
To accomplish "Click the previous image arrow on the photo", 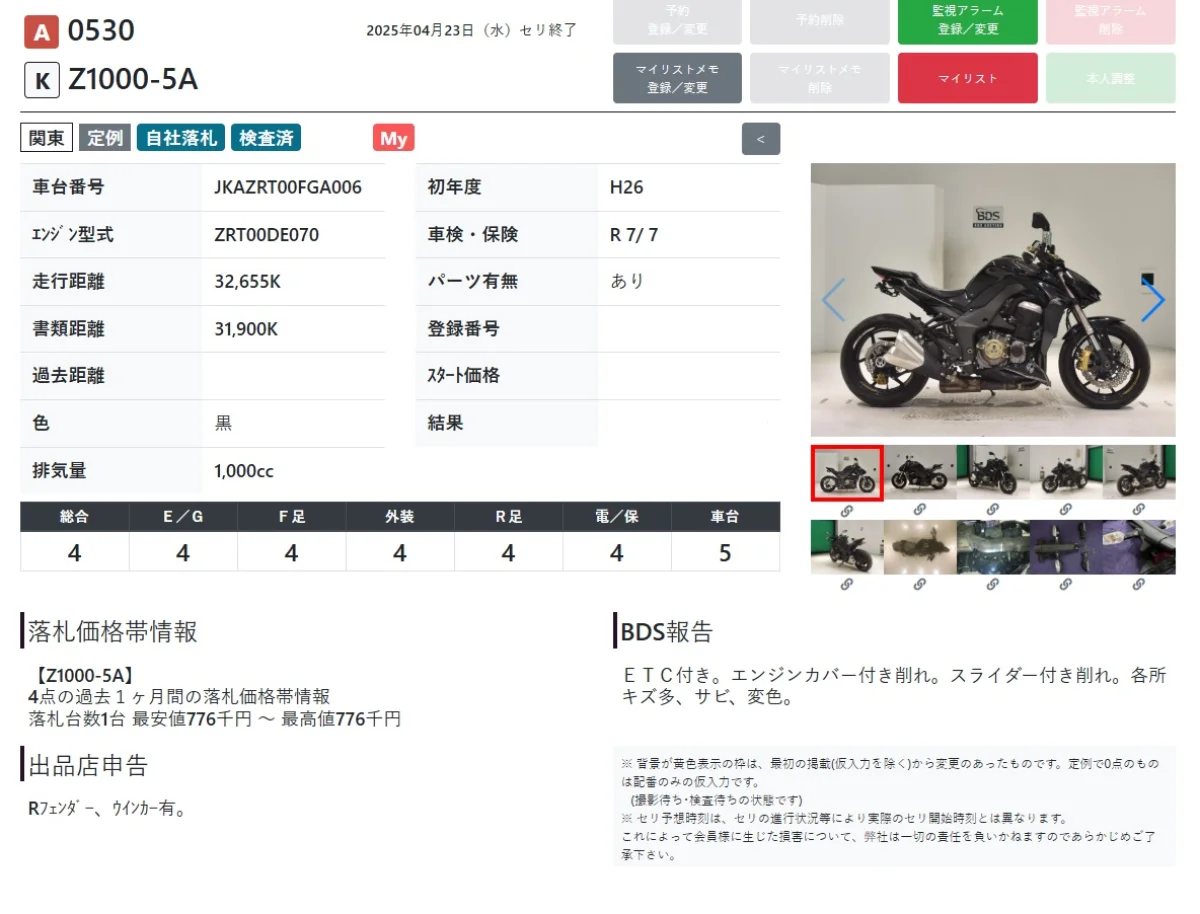I will pos(833,300).
